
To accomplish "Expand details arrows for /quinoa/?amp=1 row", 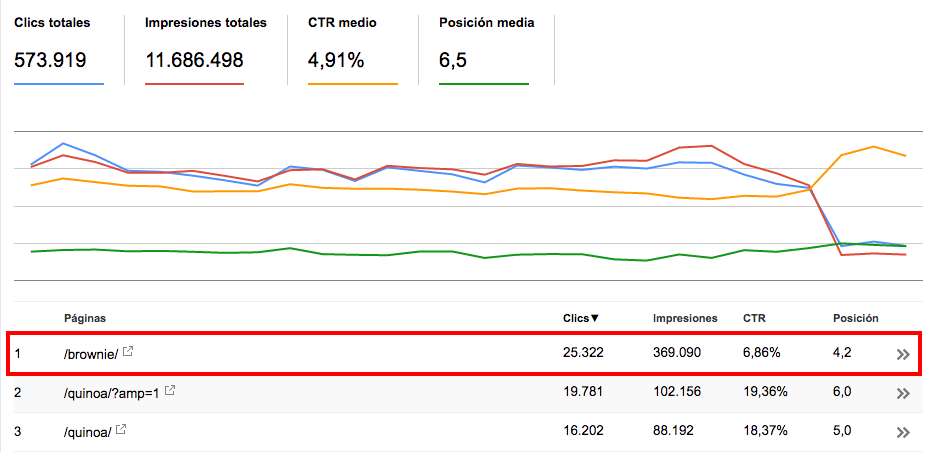I will 902,394.
